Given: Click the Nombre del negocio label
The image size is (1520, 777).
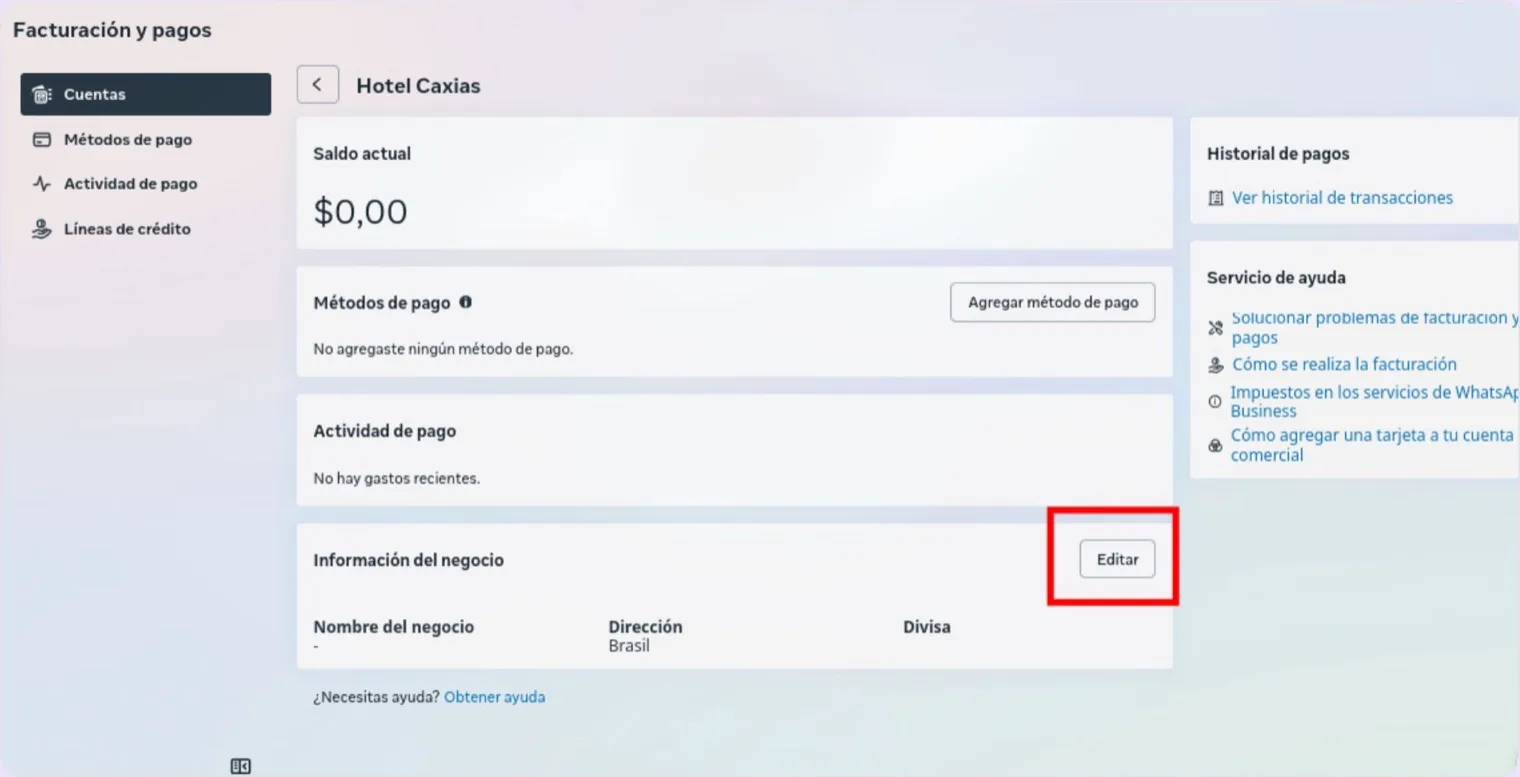Looking at the screenshot, I should 393,627.
